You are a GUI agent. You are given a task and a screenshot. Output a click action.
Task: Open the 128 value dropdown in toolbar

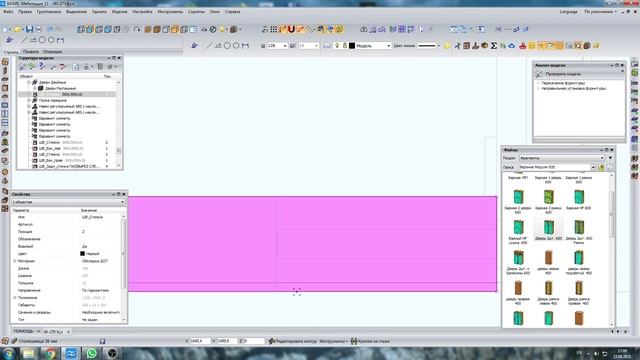284,46
